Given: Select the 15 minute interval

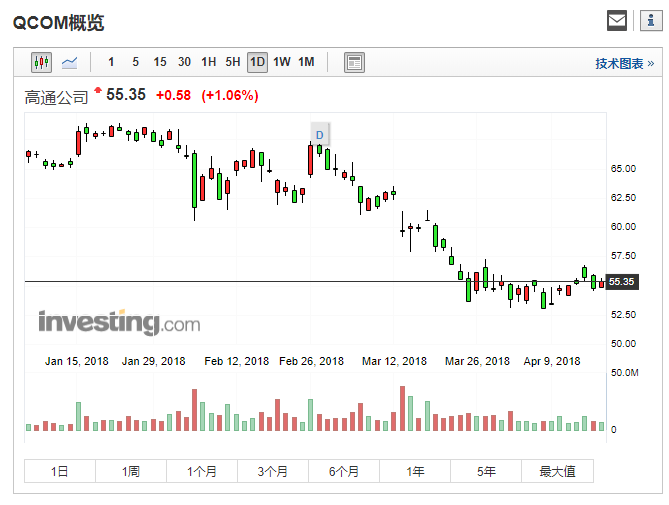Looking at the screenshot, I should point(160,62).
